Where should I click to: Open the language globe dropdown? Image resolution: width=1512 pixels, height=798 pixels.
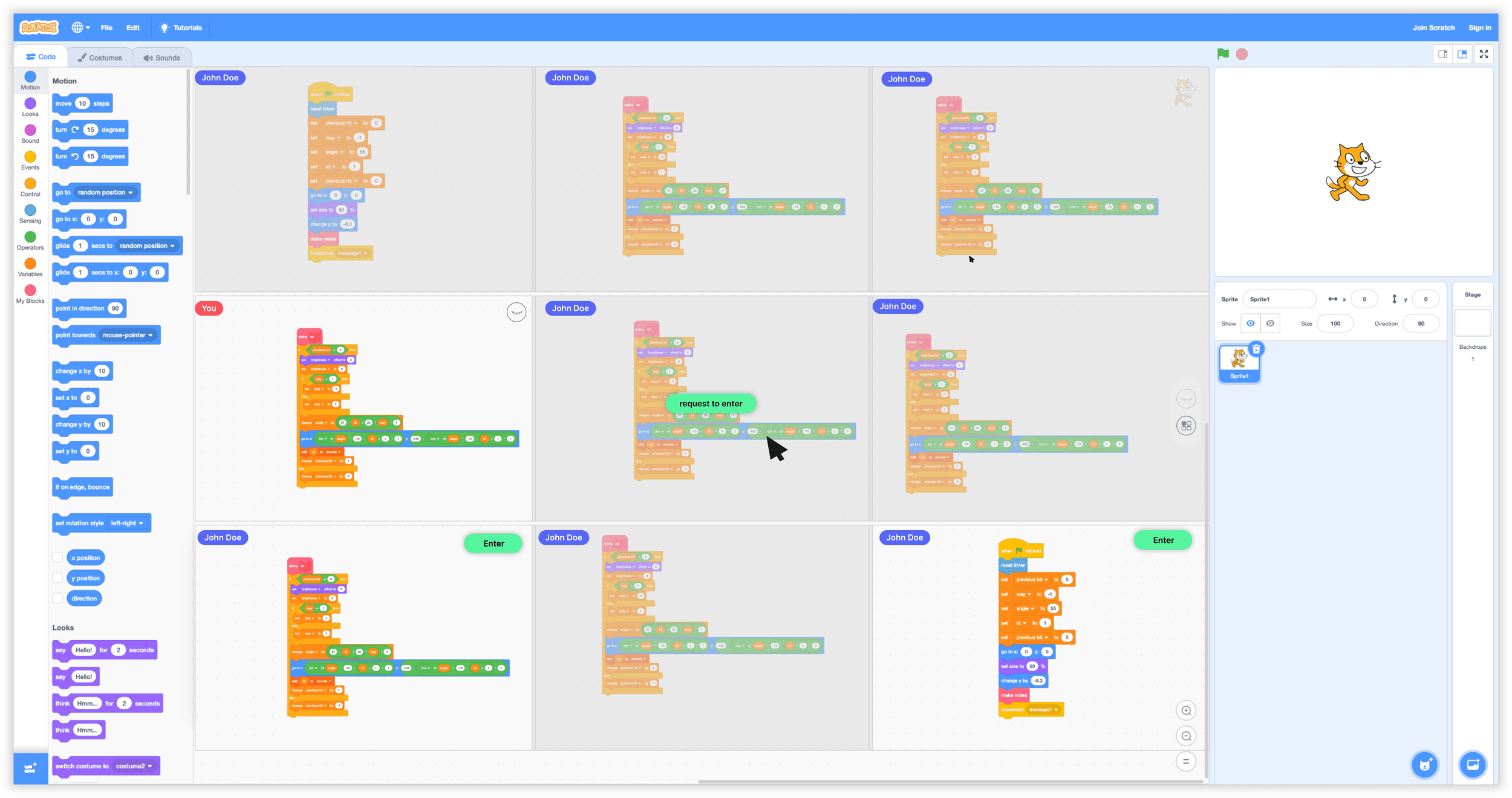[80, 28]
